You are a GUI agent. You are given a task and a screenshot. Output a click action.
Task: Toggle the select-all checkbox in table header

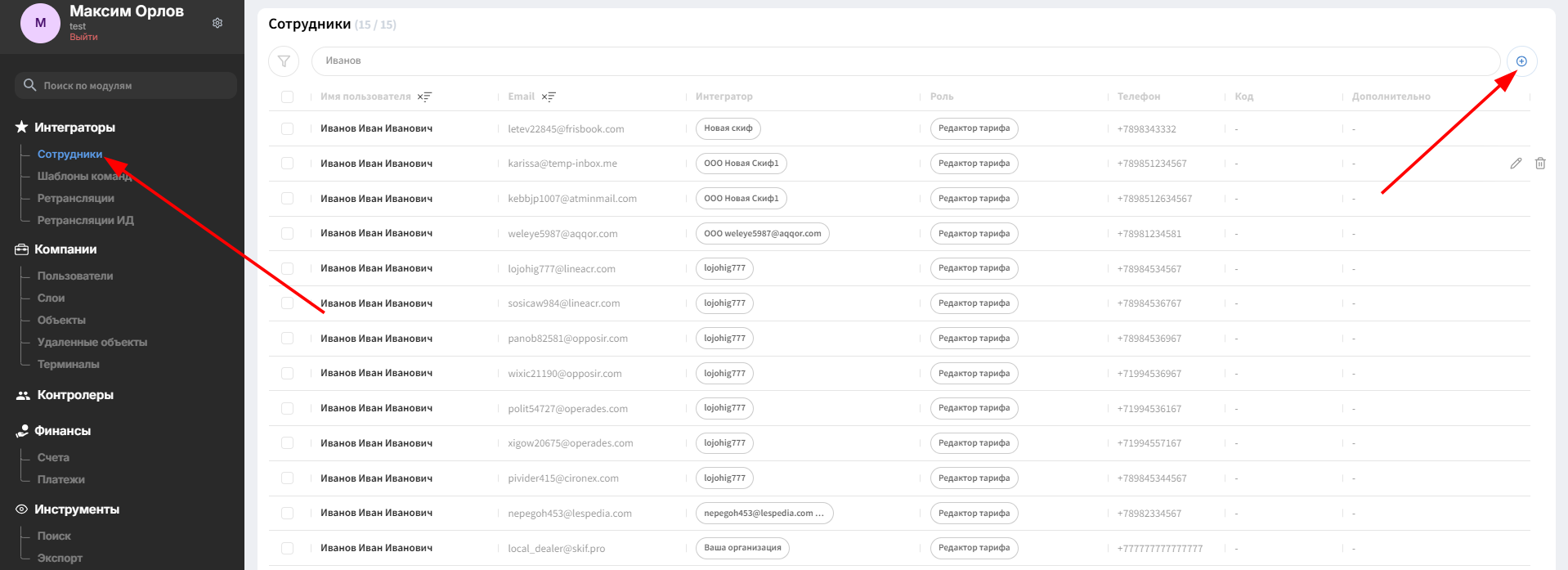[287, 96]
